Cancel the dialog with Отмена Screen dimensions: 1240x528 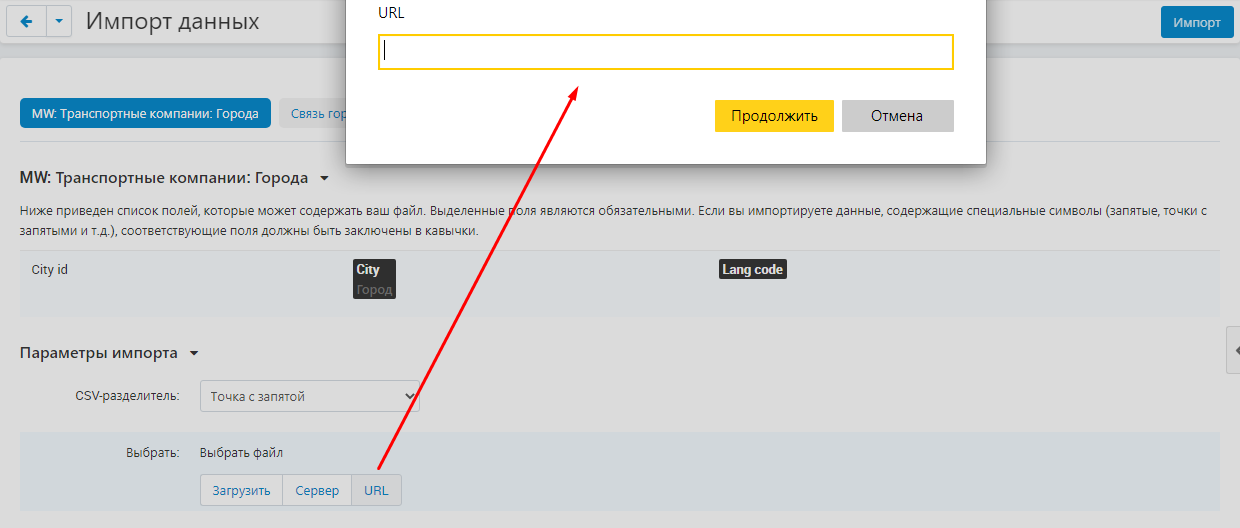coord(897,116)
